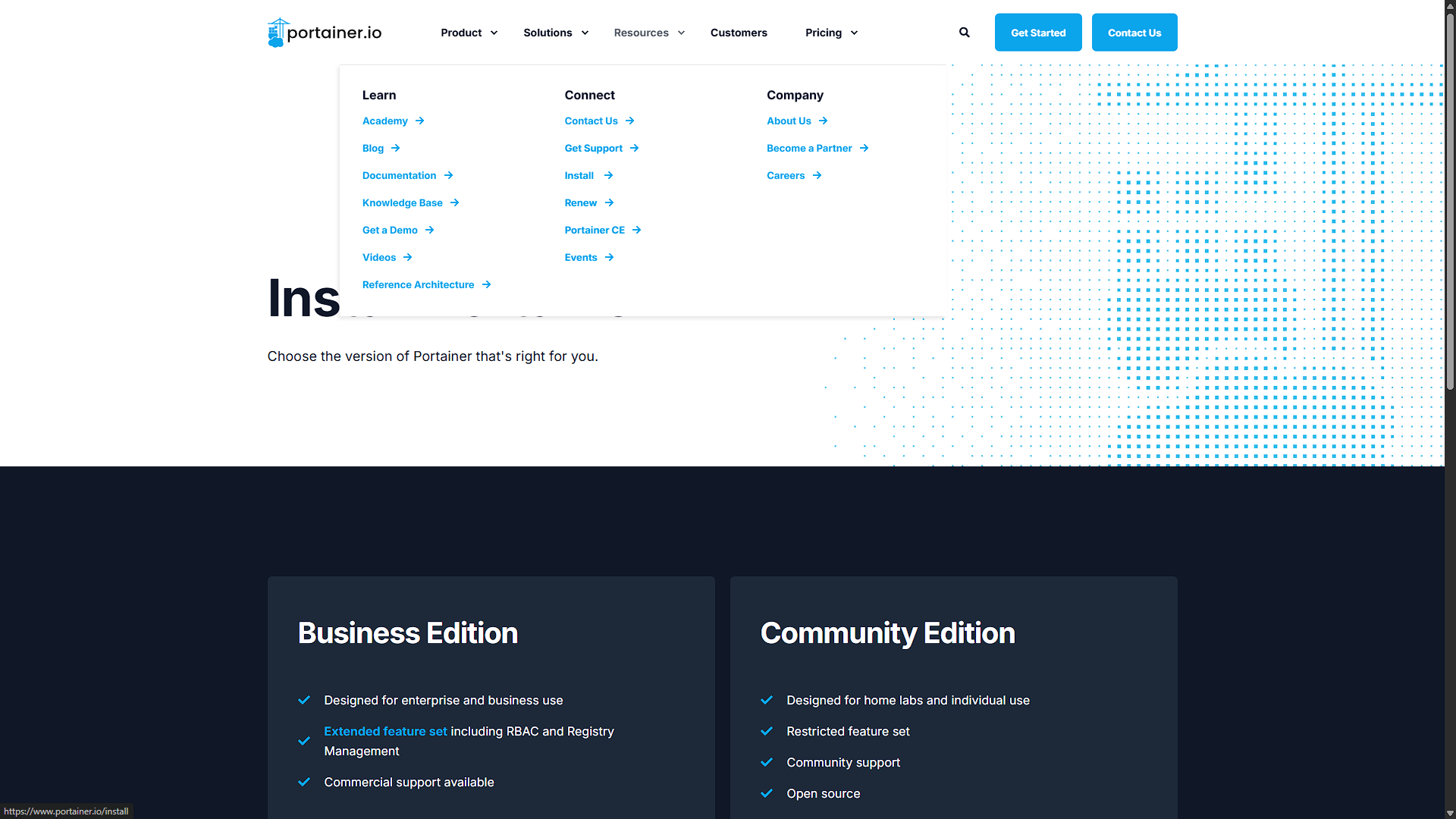
Task: Click the page vertical scrollbar thumb
Action: [1450, 201]
